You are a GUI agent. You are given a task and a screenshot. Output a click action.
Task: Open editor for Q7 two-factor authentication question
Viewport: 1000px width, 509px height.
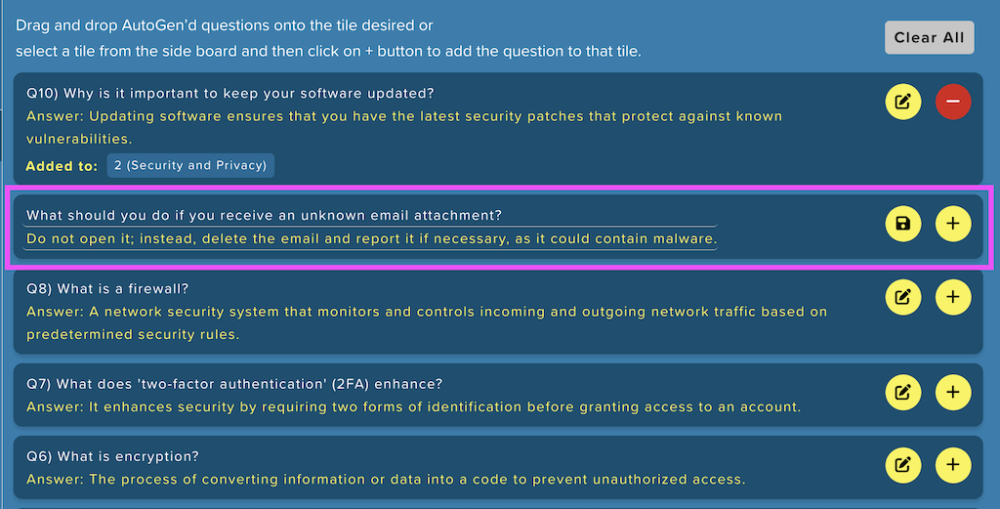click(x=903, y=393)
